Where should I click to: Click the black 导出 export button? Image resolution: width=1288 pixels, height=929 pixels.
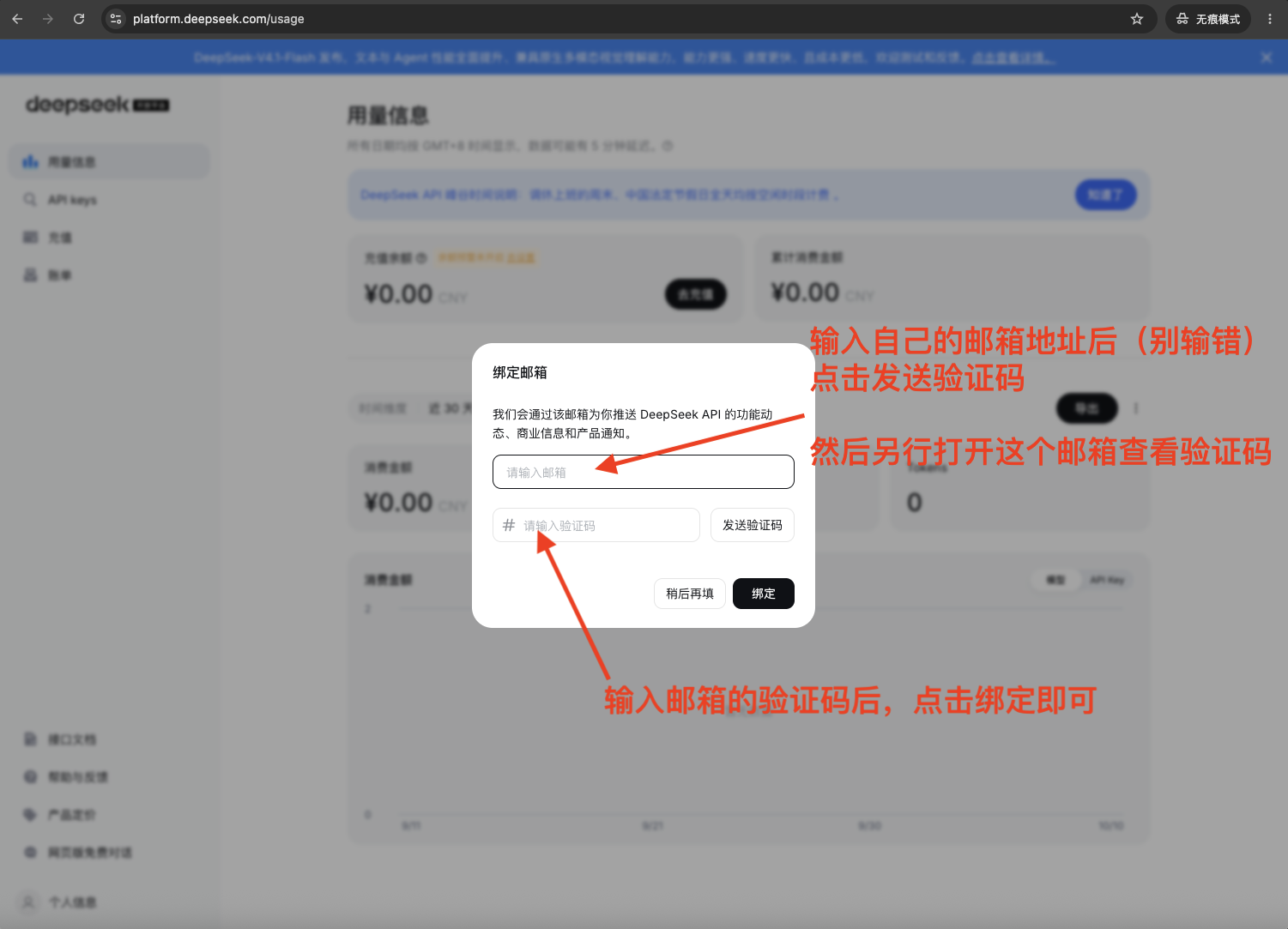point(1087,408)
